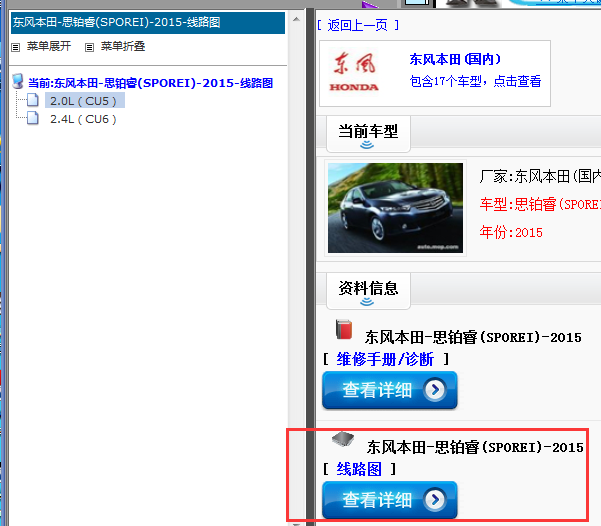This screenshot has width=601, height=526.
Task: Click 东风本田-思铂睿(SPOREI)-2015 title above 维修手册/诊断
Action: click(x=473, y=337)
